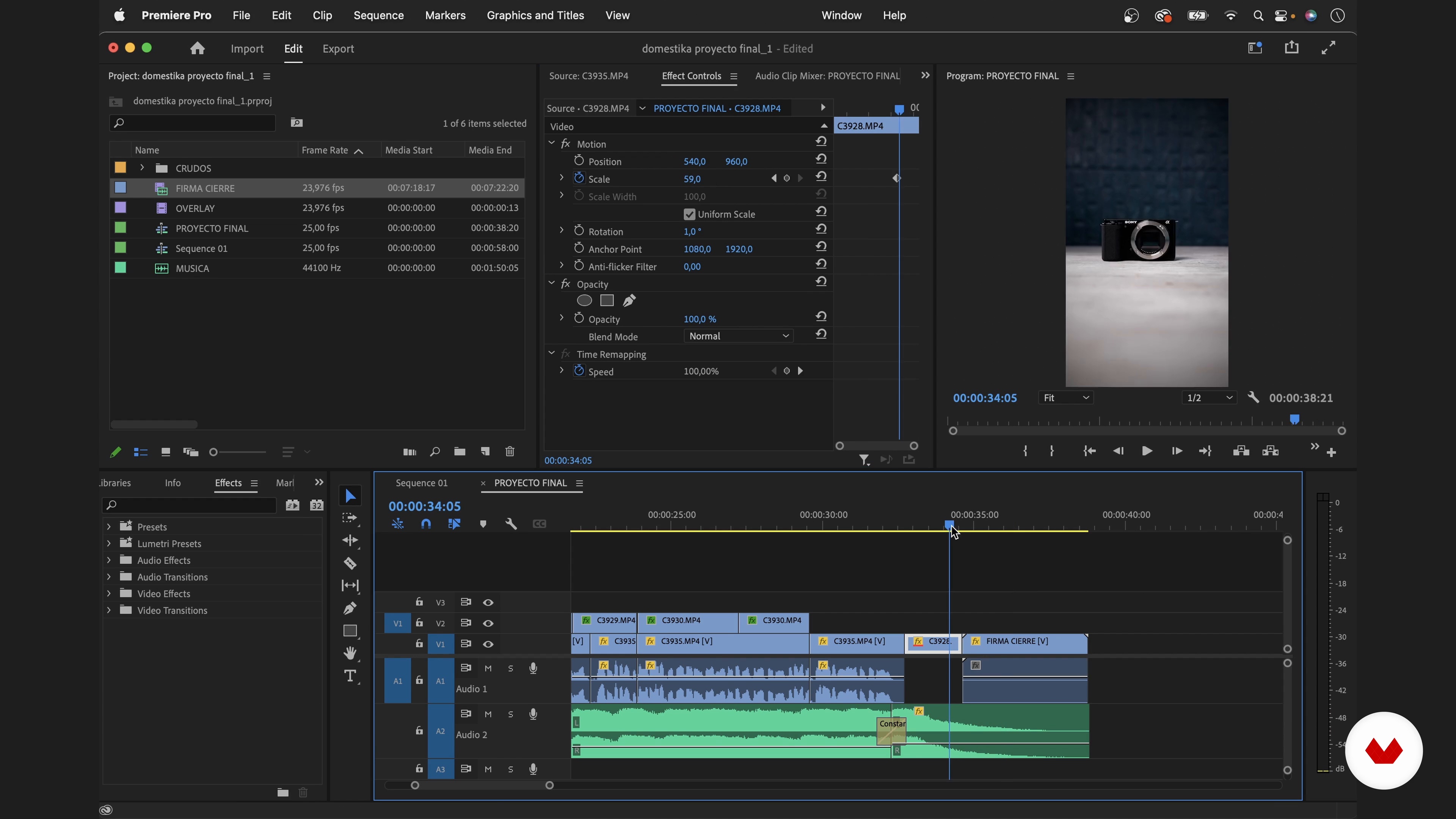Solo the Audio 2 track
This screenshot has height=819, width=1456.
pyautogui.click(x=510, y=714)
